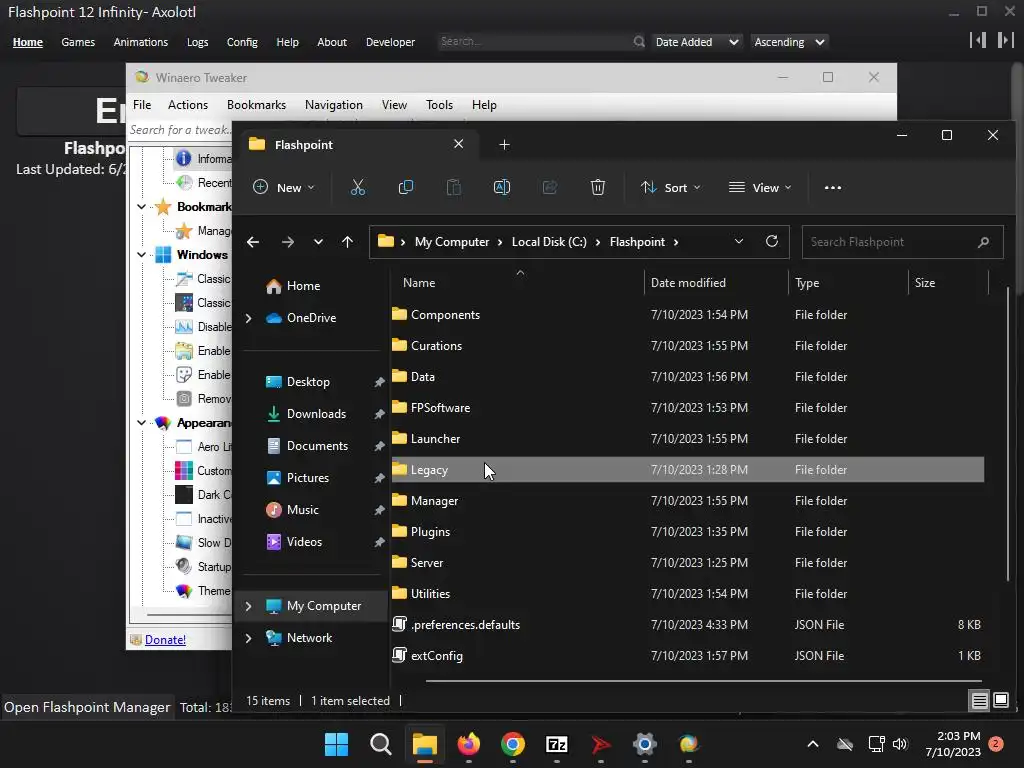Select the extConfig JSON file

687,656
